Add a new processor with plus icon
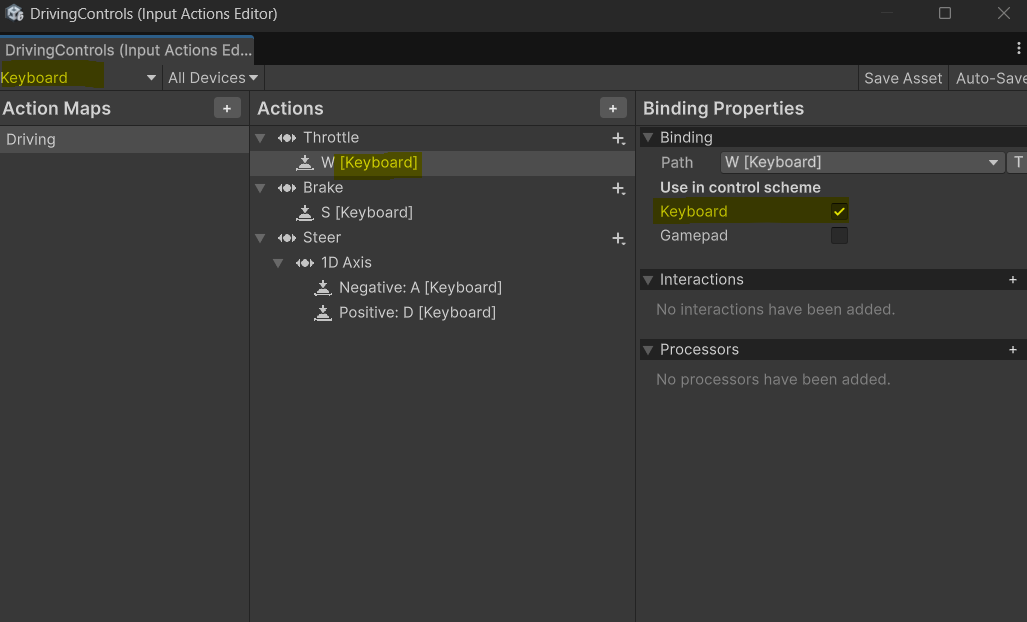The height and width of the screenshot is (622, 1027). [x=1013, y=350]
